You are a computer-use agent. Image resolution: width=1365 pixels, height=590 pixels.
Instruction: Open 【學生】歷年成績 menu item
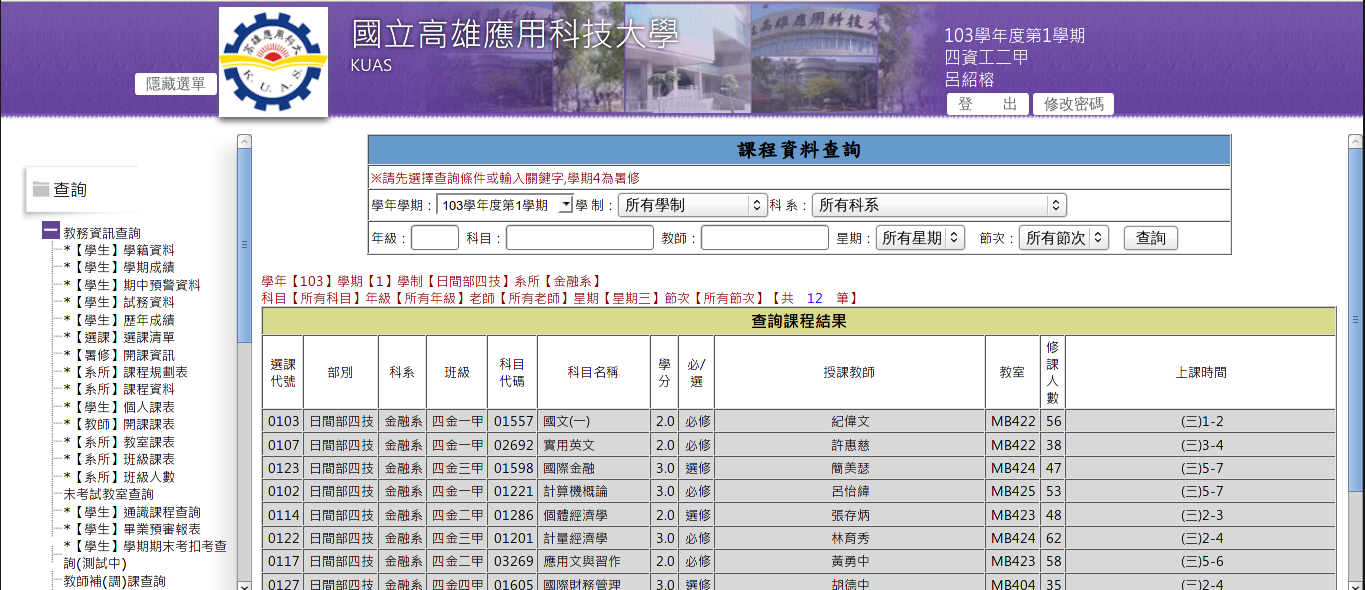[x=119, y=320]
